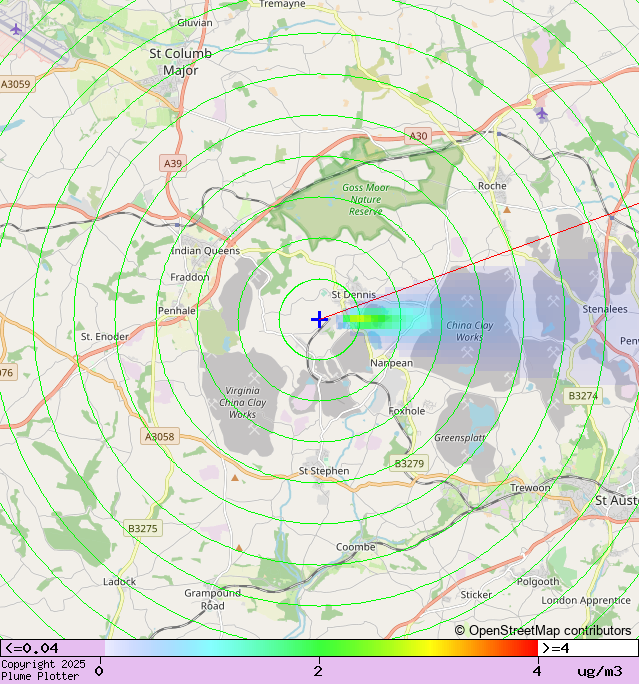Click the red wind direction line
The width and height of the screenshot is (639, 684).
(480, 261)
